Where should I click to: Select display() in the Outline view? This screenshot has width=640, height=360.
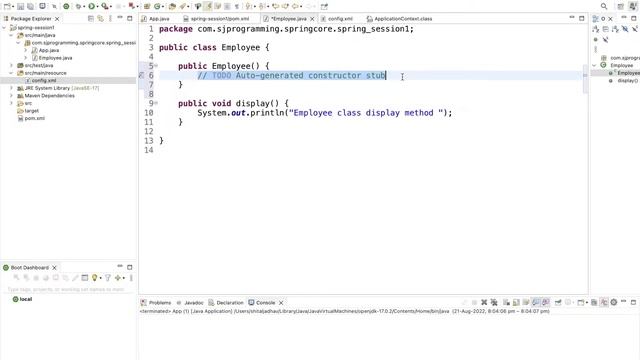(x=627, y=81)
